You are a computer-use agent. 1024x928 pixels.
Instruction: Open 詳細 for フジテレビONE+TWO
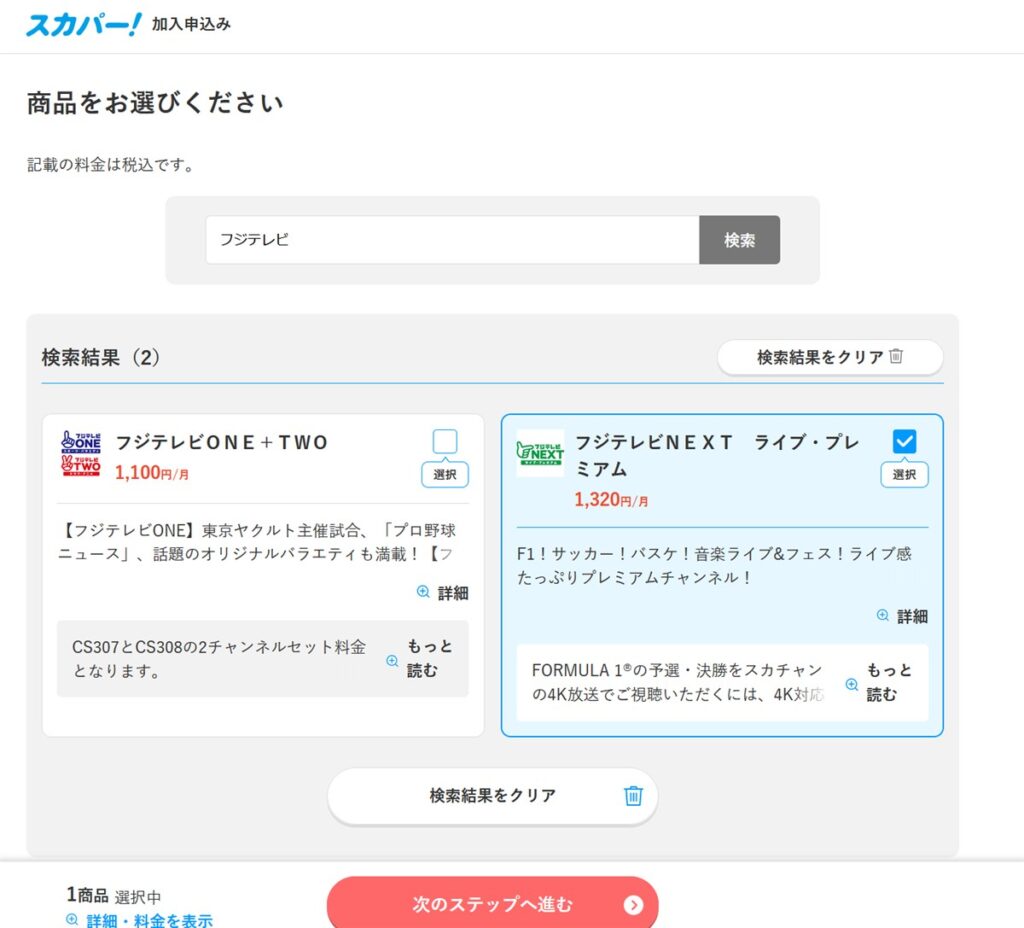pyautogui.click(x=453, y=593)
